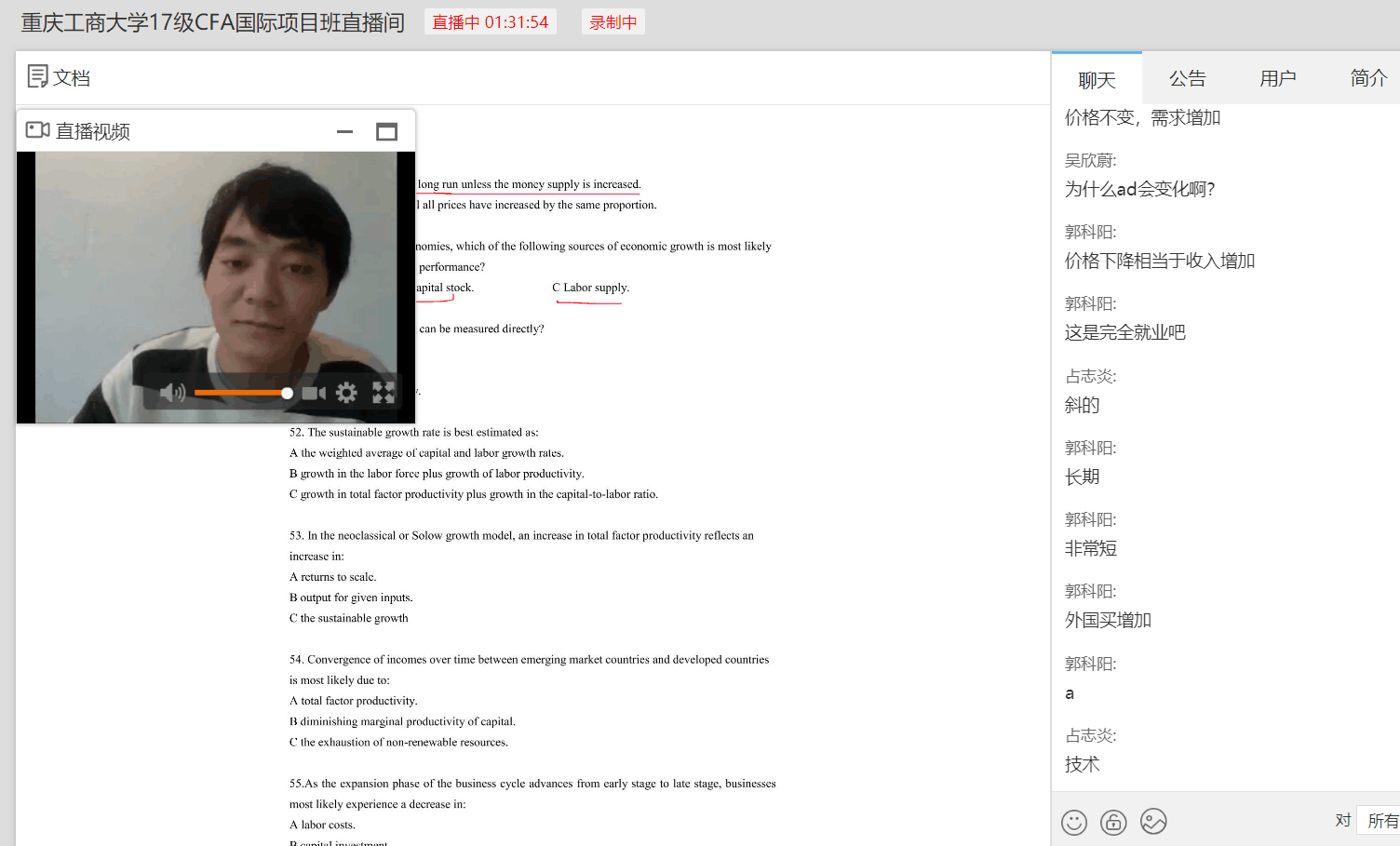Click the 文档 document panel header
The image size is (1400, 846).
(x=60, y=77)
